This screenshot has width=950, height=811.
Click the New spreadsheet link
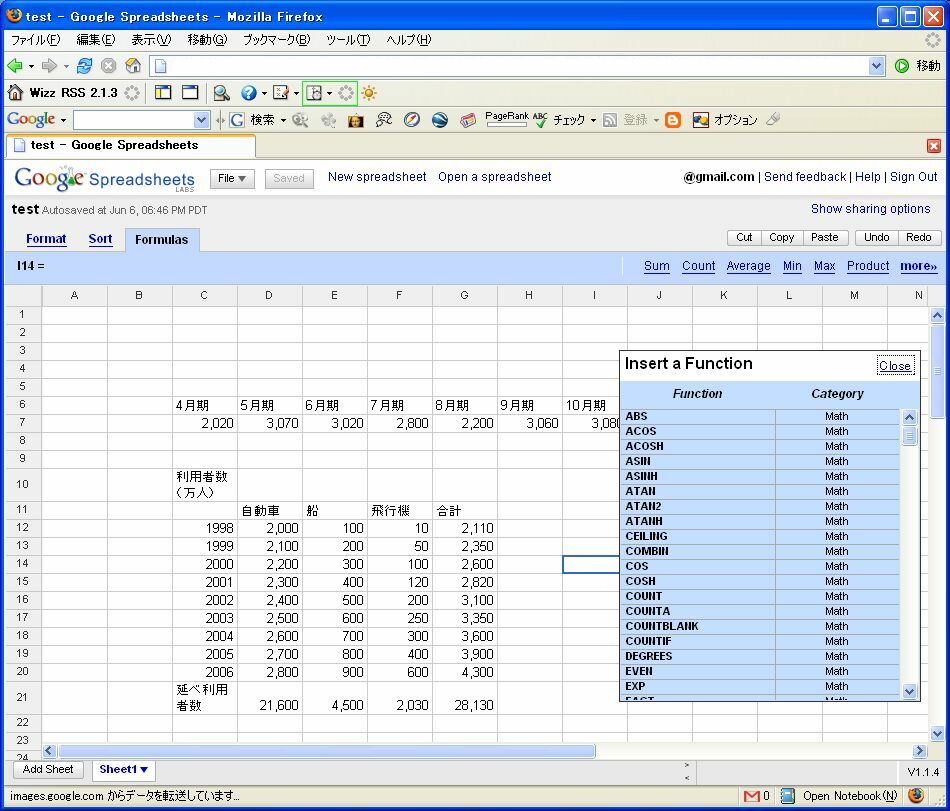[377, 177]
